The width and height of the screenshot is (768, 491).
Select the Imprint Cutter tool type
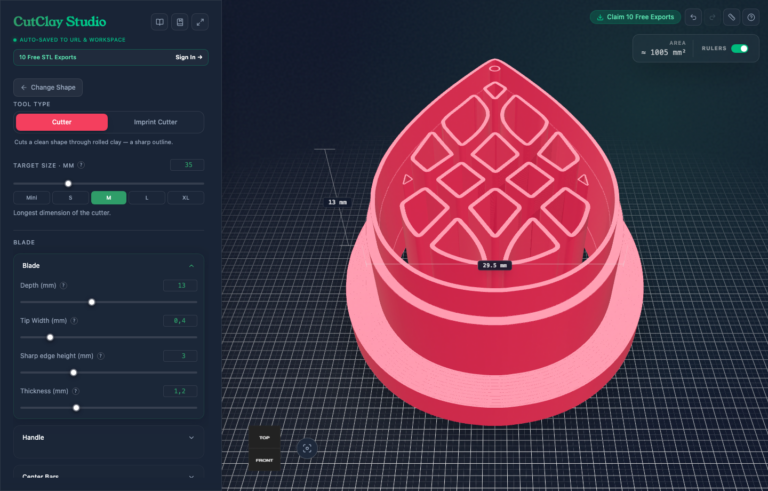(155, 122)
